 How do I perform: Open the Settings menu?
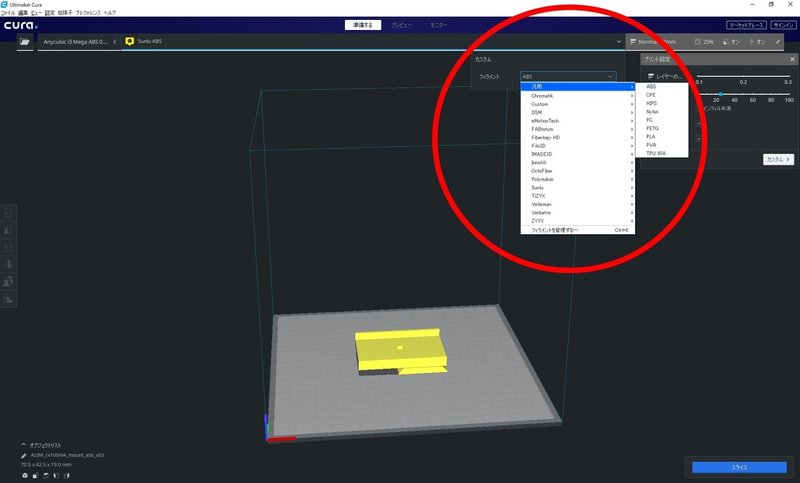[49, 13]
